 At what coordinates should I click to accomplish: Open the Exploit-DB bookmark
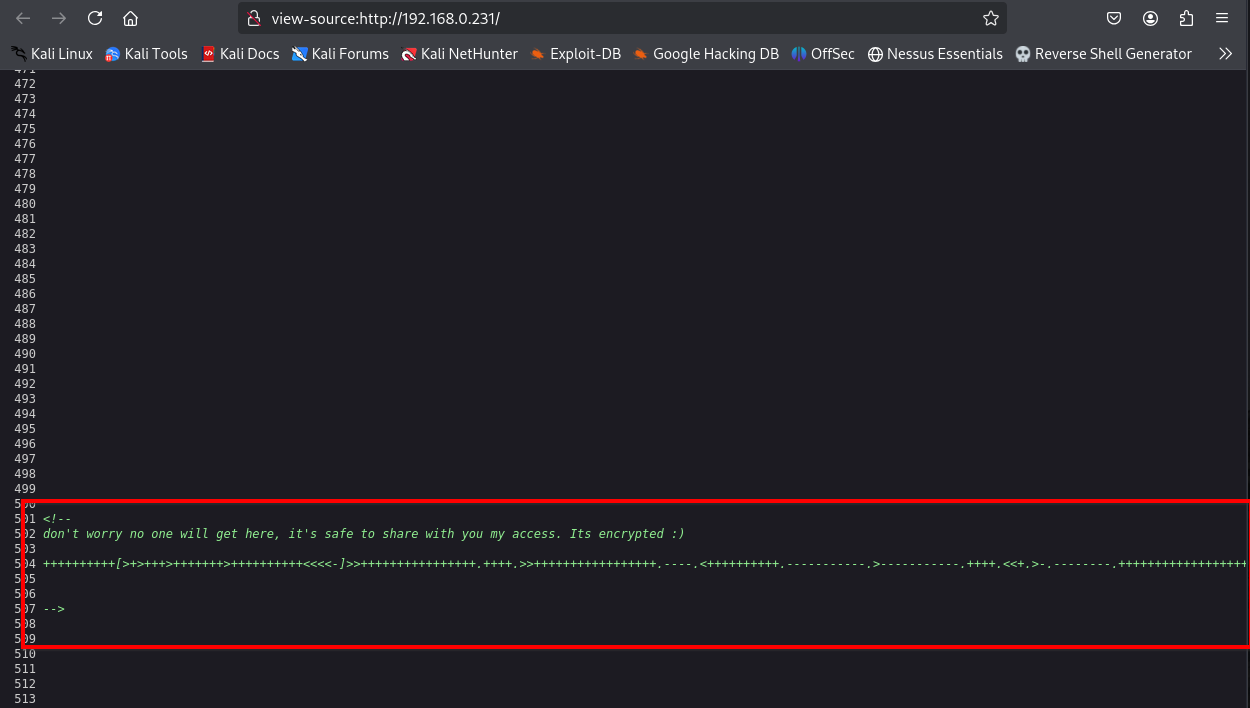coord(575,54)
